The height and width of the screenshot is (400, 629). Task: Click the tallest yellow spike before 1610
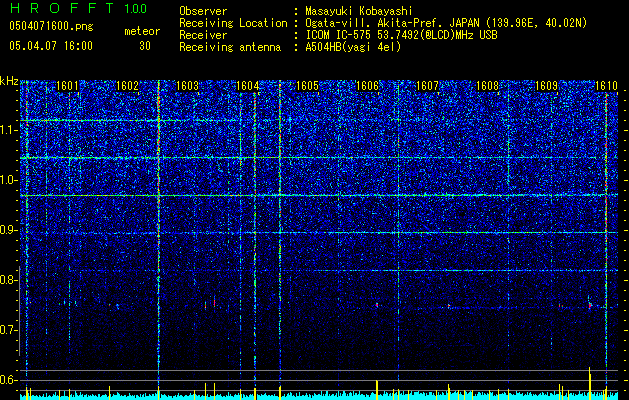point(590,383)
